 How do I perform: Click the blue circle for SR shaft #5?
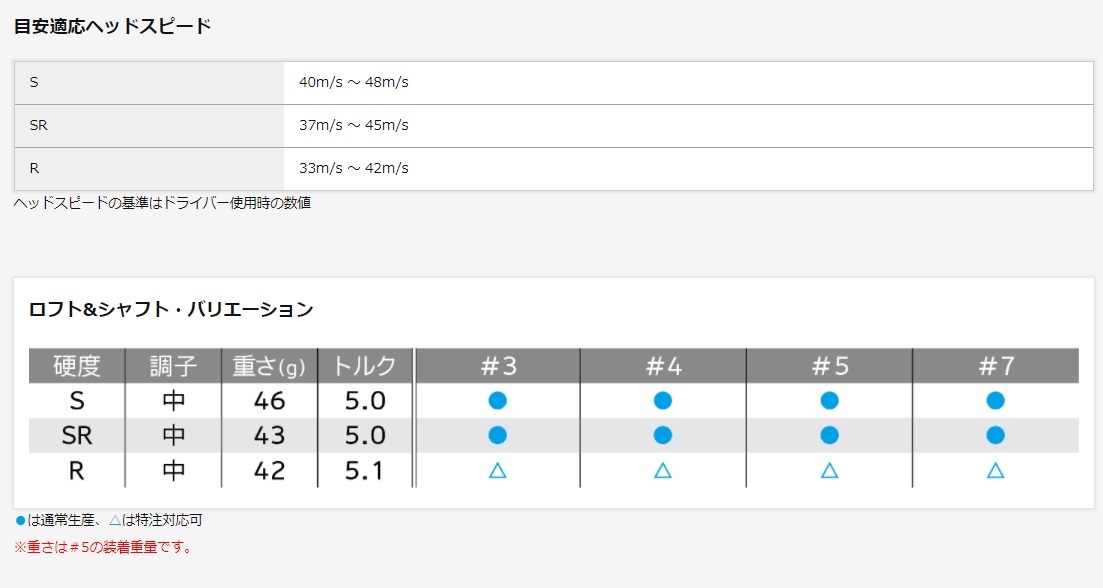tap(829, 435)
